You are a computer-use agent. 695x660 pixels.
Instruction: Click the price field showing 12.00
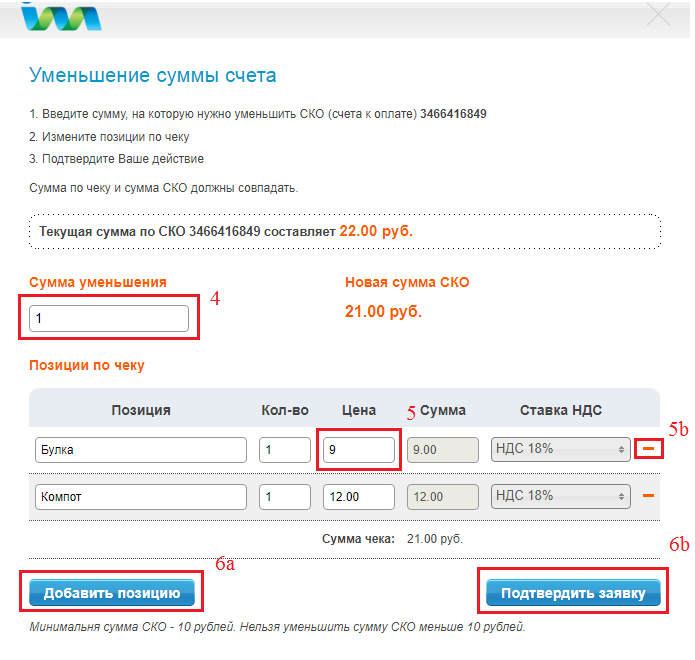point(359,496)
